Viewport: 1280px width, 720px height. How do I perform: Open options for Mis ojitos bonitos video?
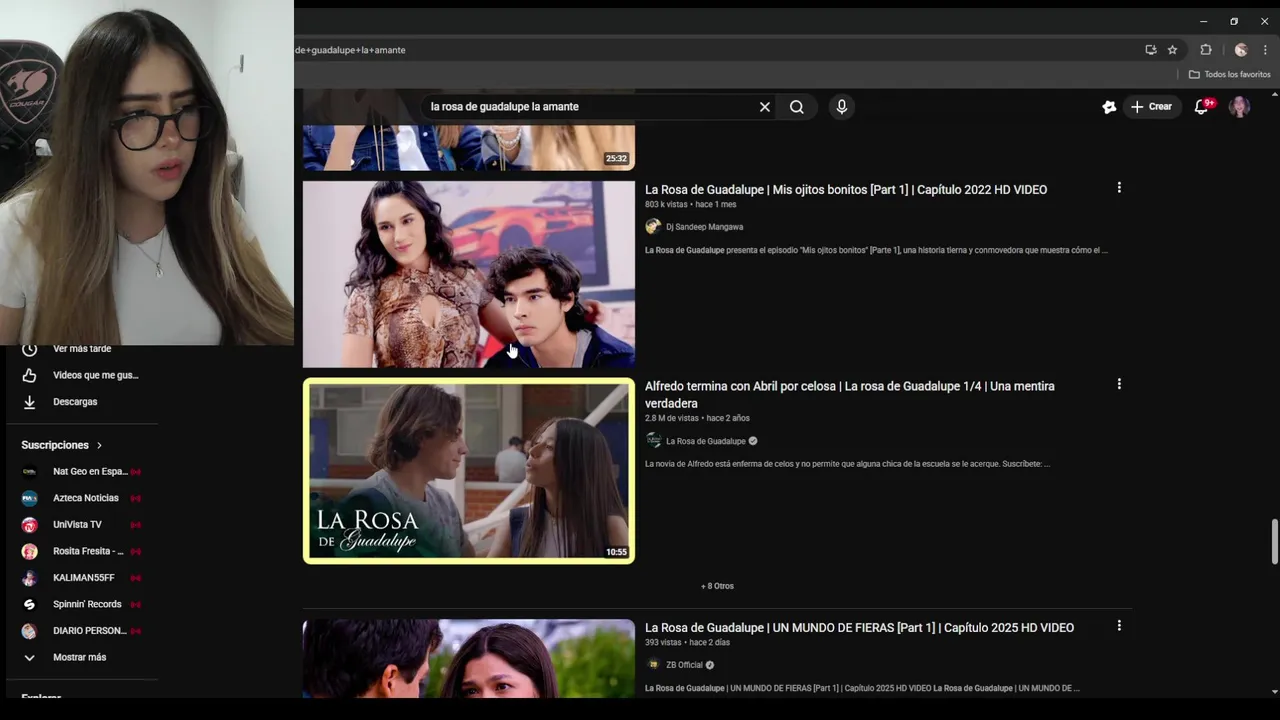[1119, 188]
